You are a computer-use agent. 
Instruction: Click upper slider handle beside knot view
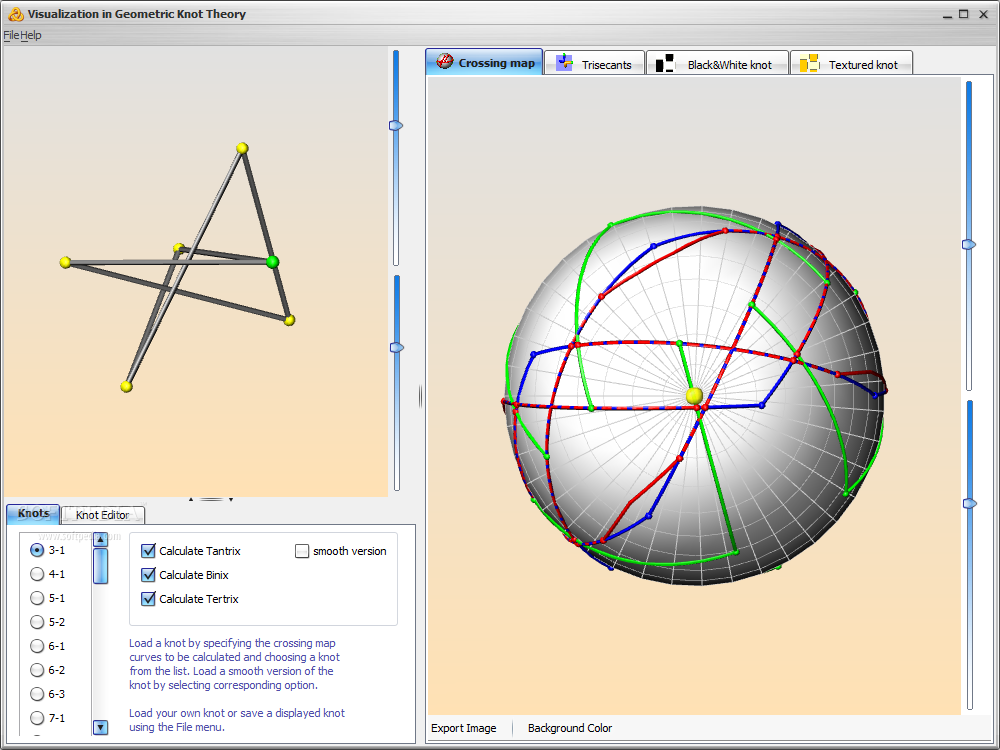[396, 126]
